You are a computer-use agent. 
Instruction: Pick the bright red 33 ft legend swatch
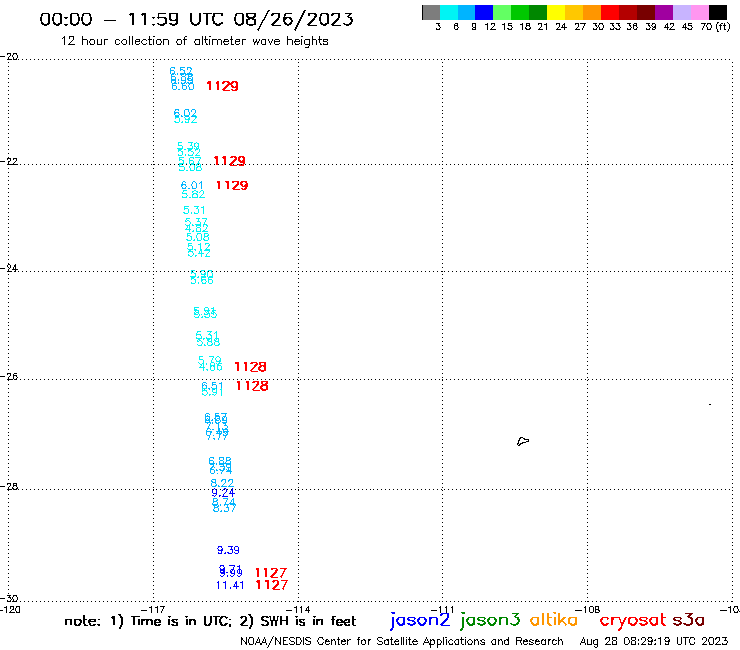click(610, 12)
